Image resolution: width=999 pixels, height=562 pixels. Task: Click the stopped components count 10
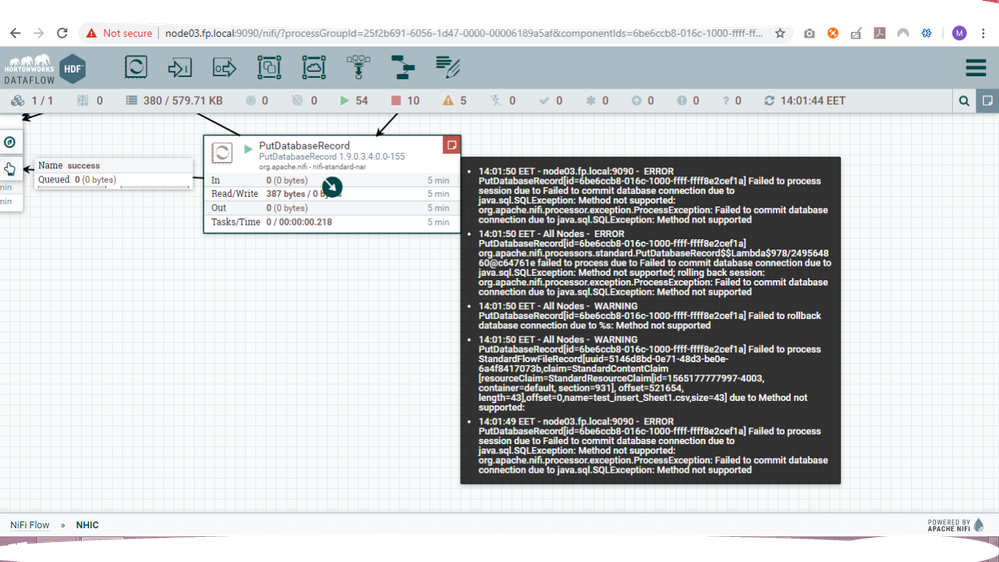click(405, 101)
